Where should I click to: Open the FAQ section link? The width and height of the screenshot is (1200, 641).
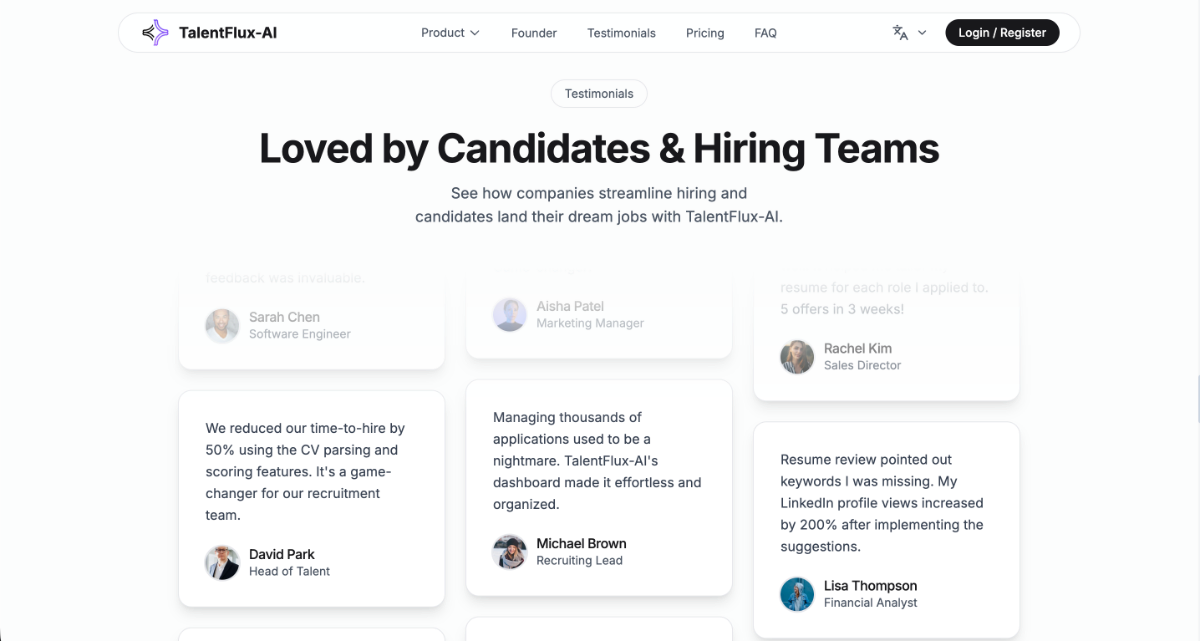[x=765, y=32]
